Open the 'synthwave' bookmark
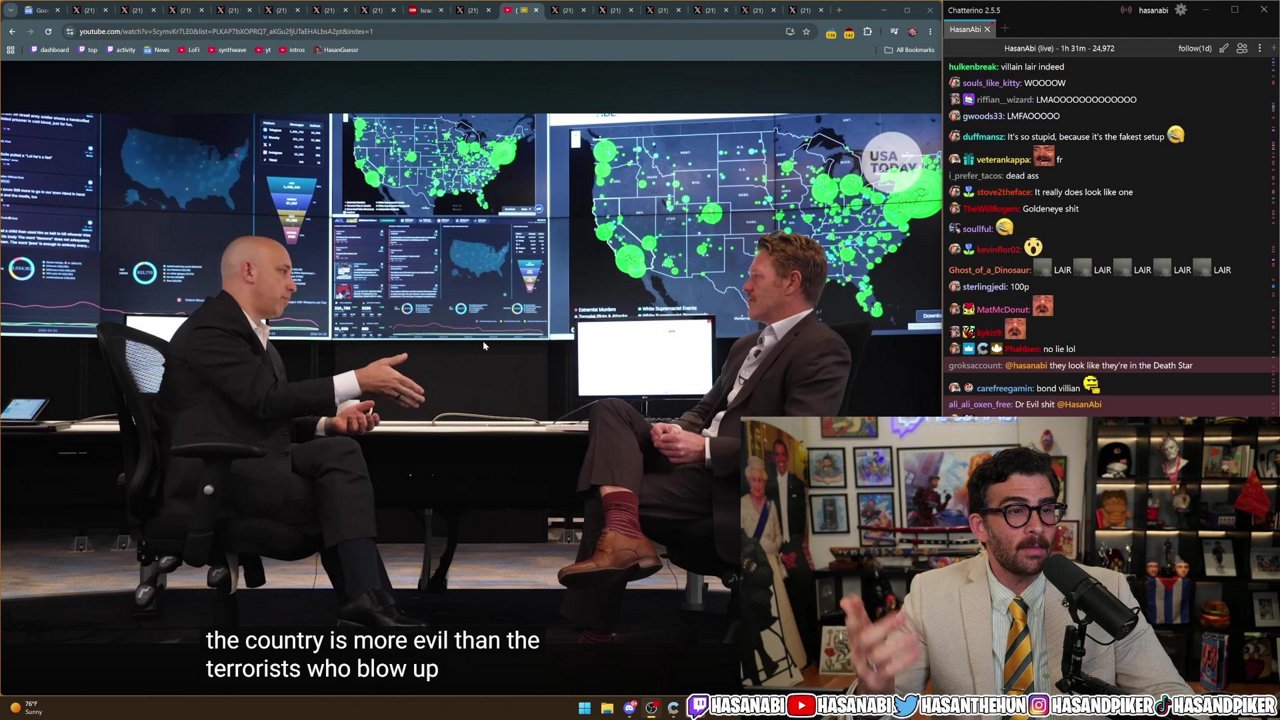This screenshot has height=720, width=1280. click(228, 50)
